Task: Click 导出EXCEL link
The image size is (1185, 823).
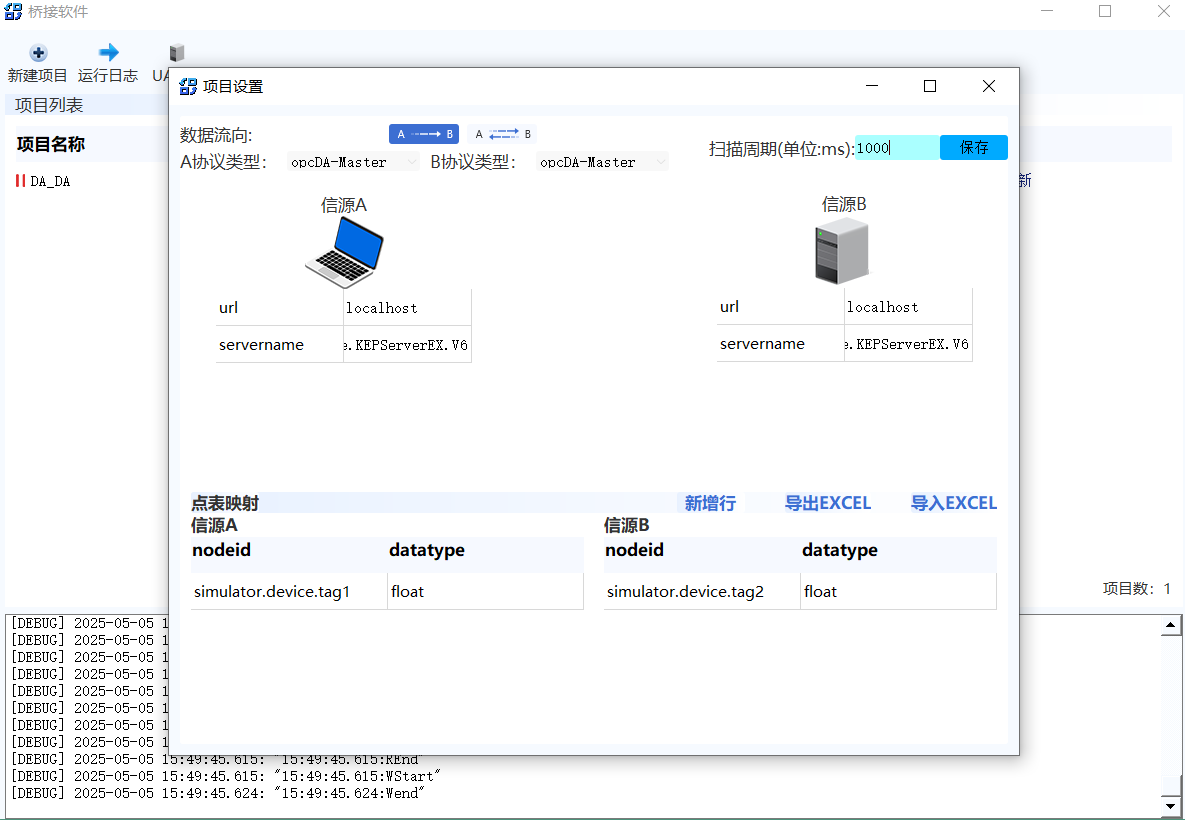Action: (828, 503)
